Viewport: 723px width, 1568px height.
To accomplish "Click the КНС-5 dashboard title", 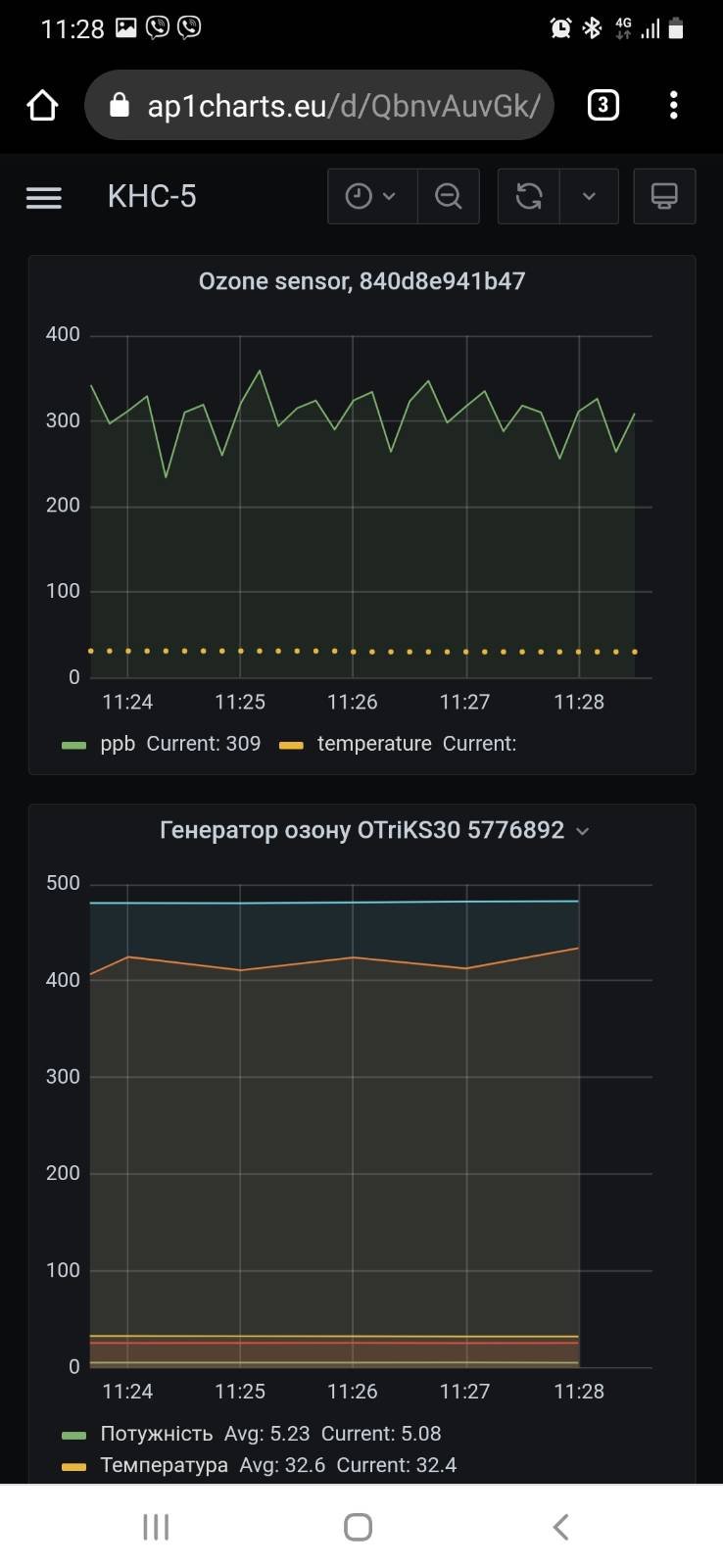I will pos(152,197).
